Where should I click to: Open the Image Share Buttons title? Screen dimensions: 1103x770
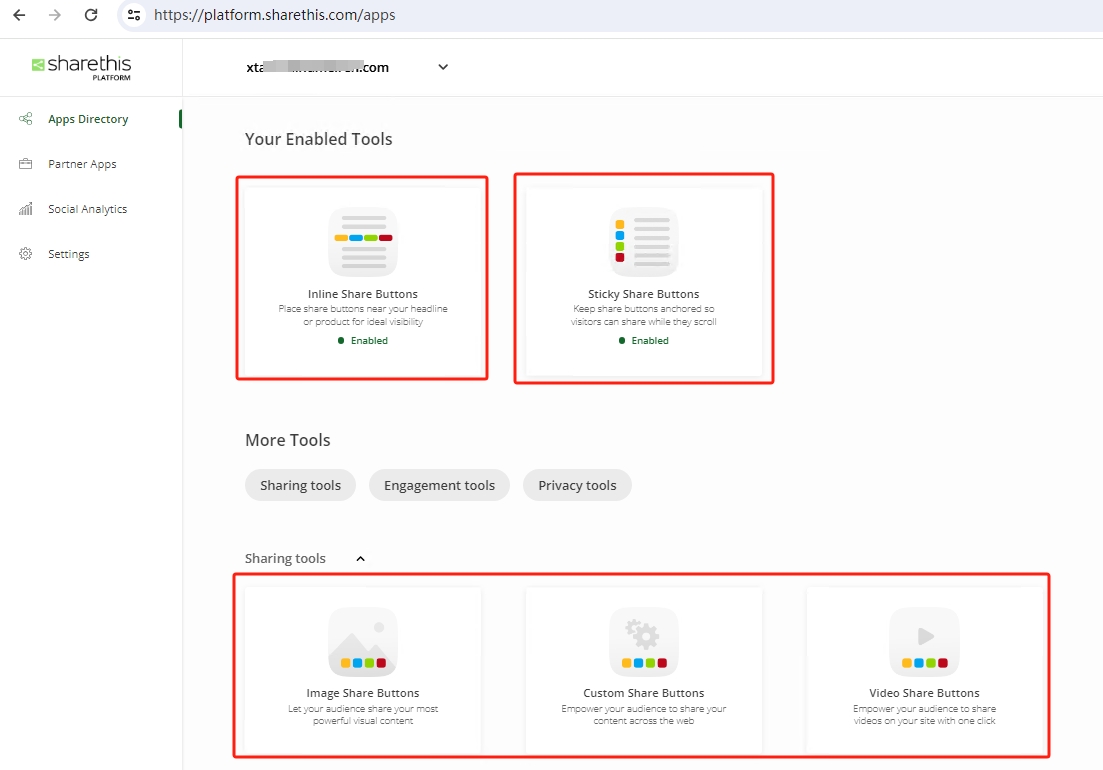tap(363, 693)
